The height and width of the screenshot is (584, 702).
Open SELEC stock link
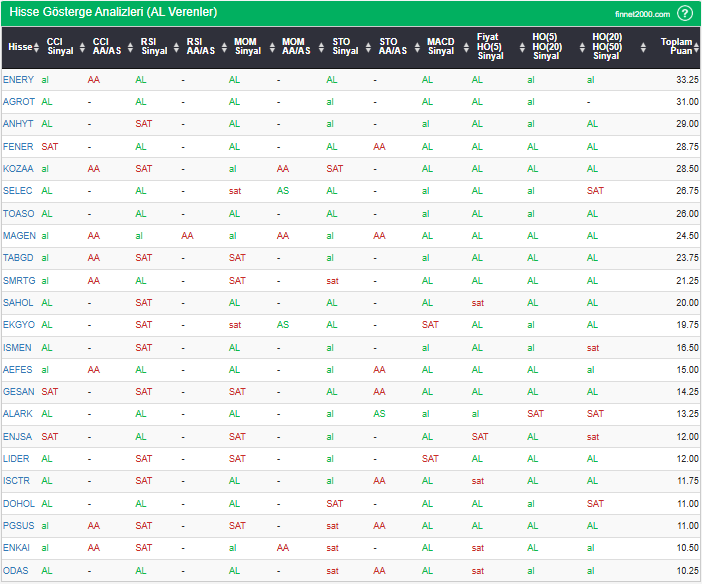coord(17,191)
